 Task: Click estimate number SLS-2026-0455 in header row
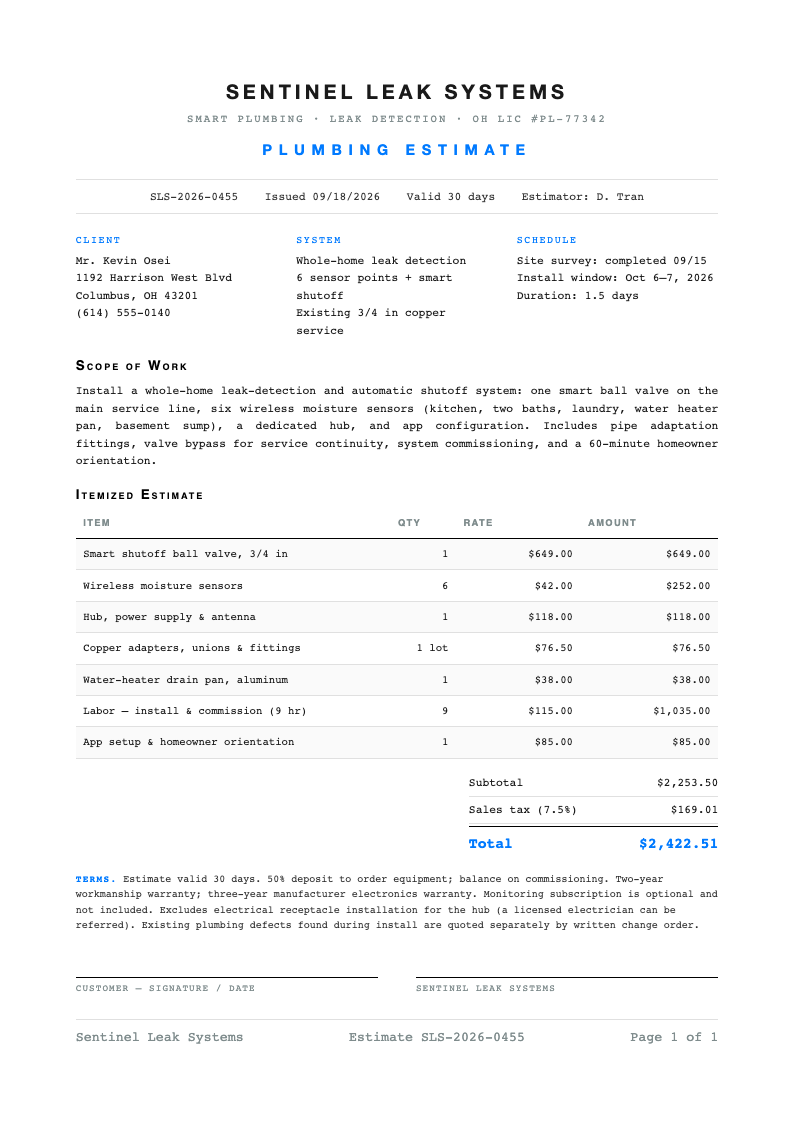(x=194, y=196)
